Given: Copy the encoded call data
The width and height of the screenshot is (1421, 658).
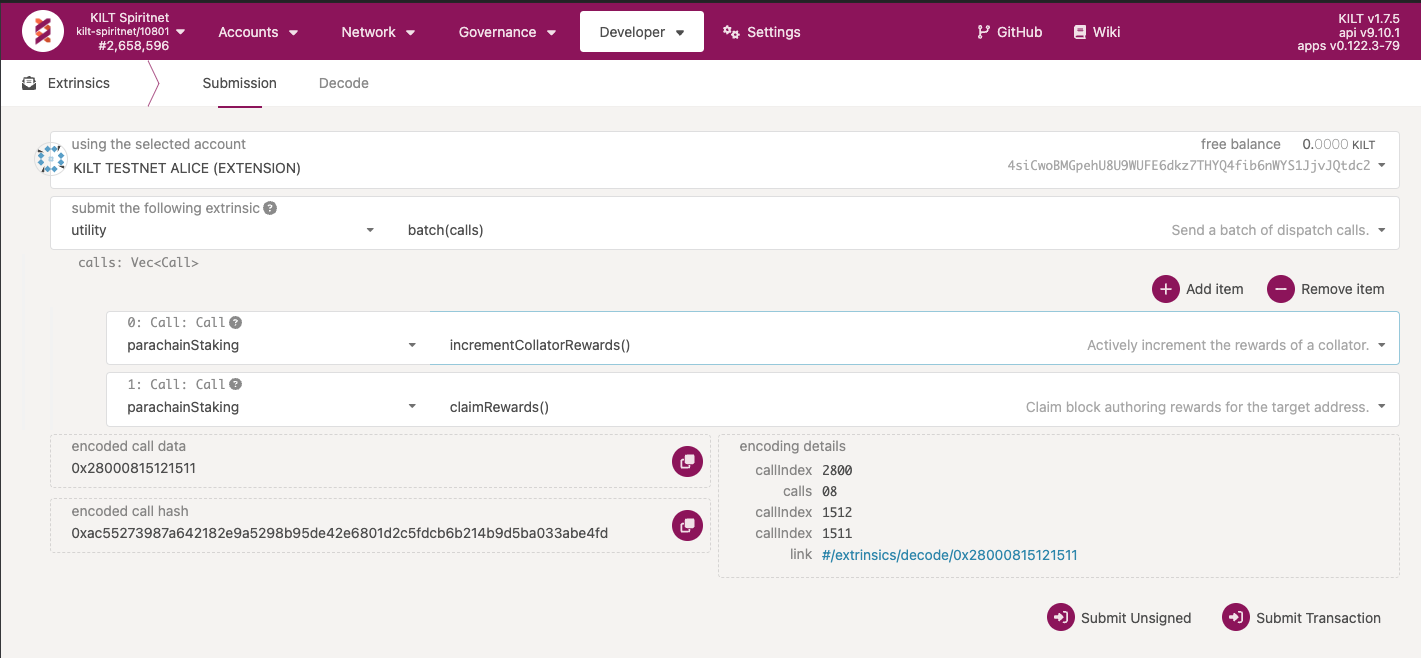Looking at the screenshot, I should [687, 461].
